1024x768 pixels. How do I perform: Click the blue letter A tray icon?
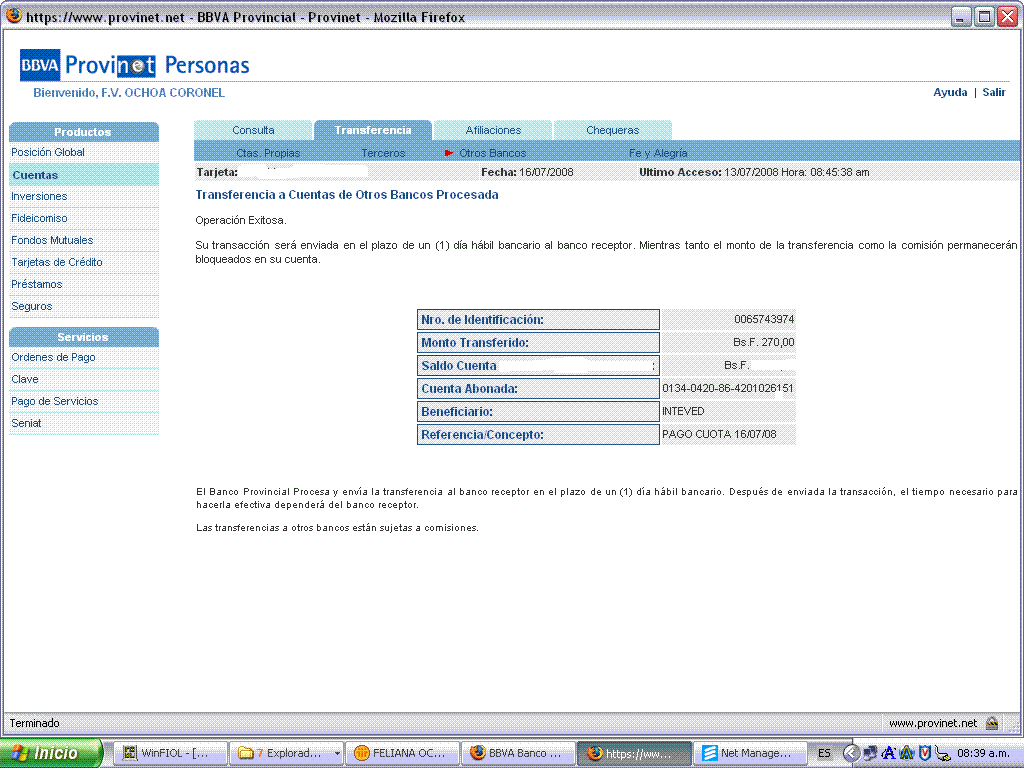pos(888,753)
